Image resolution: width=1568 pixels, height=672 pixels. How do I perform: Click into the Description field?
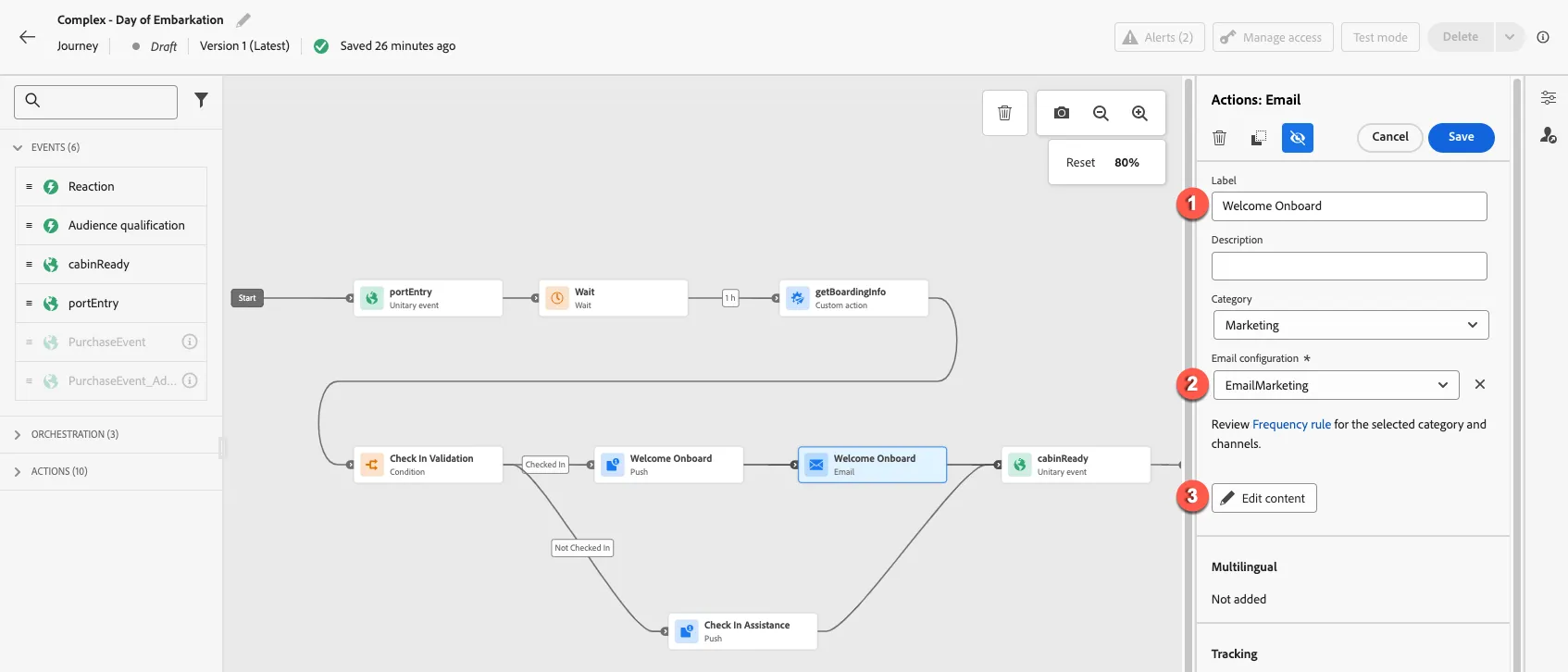point(1349,266)
